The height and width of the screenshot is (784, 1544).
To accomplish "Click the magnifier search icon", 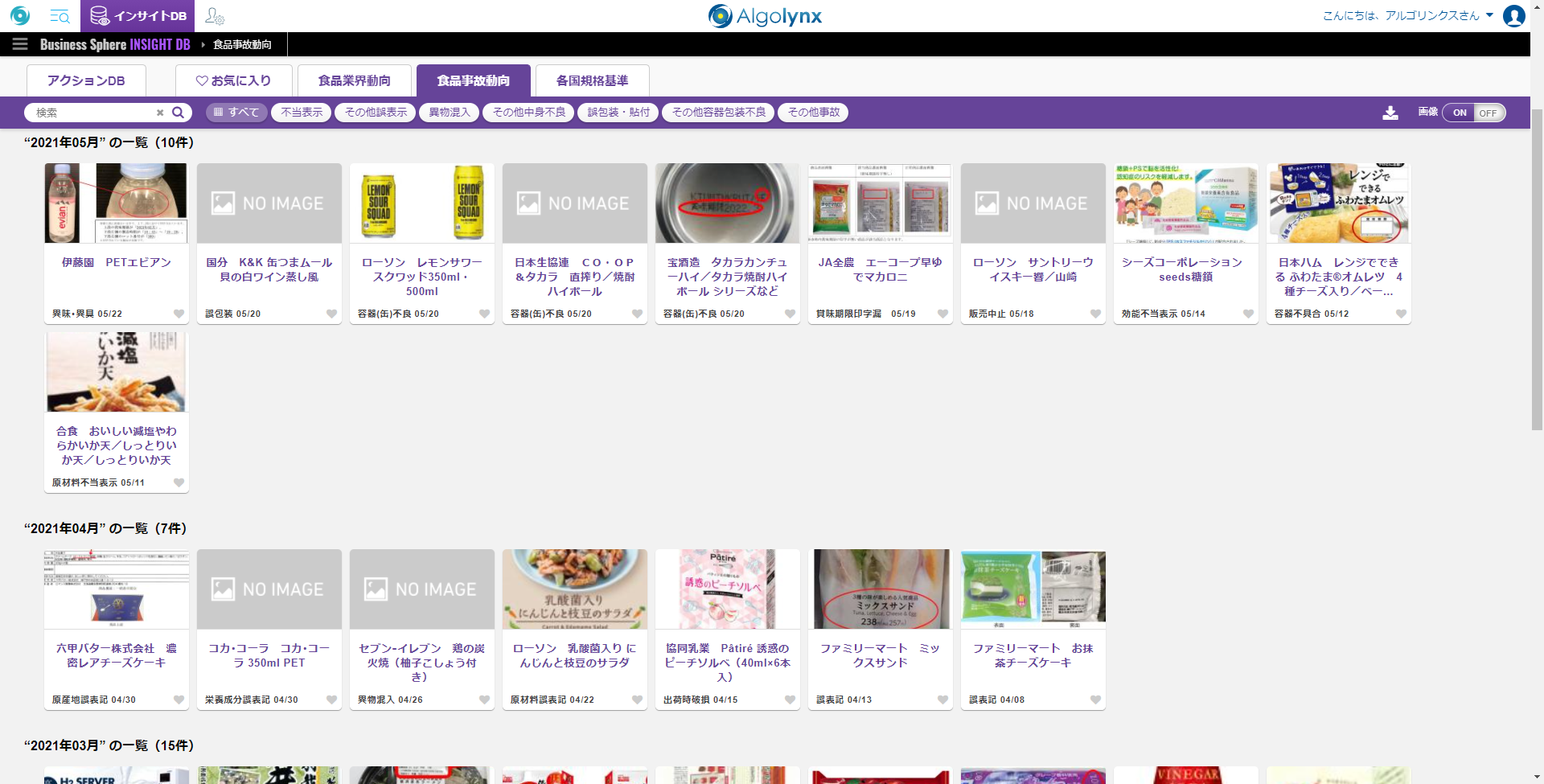I will tap(179, 113).
